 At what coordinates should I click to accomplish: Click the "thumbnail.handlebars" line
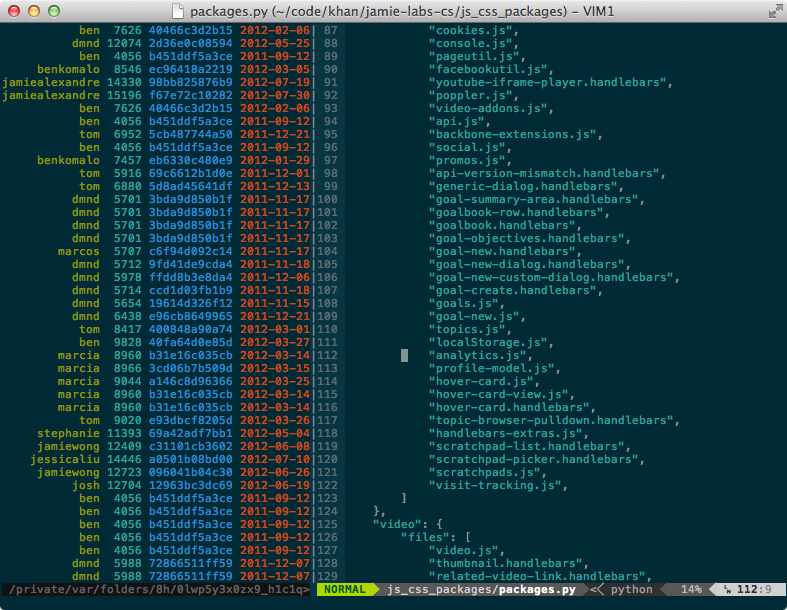pyautogui.click(x=508, y=564)
